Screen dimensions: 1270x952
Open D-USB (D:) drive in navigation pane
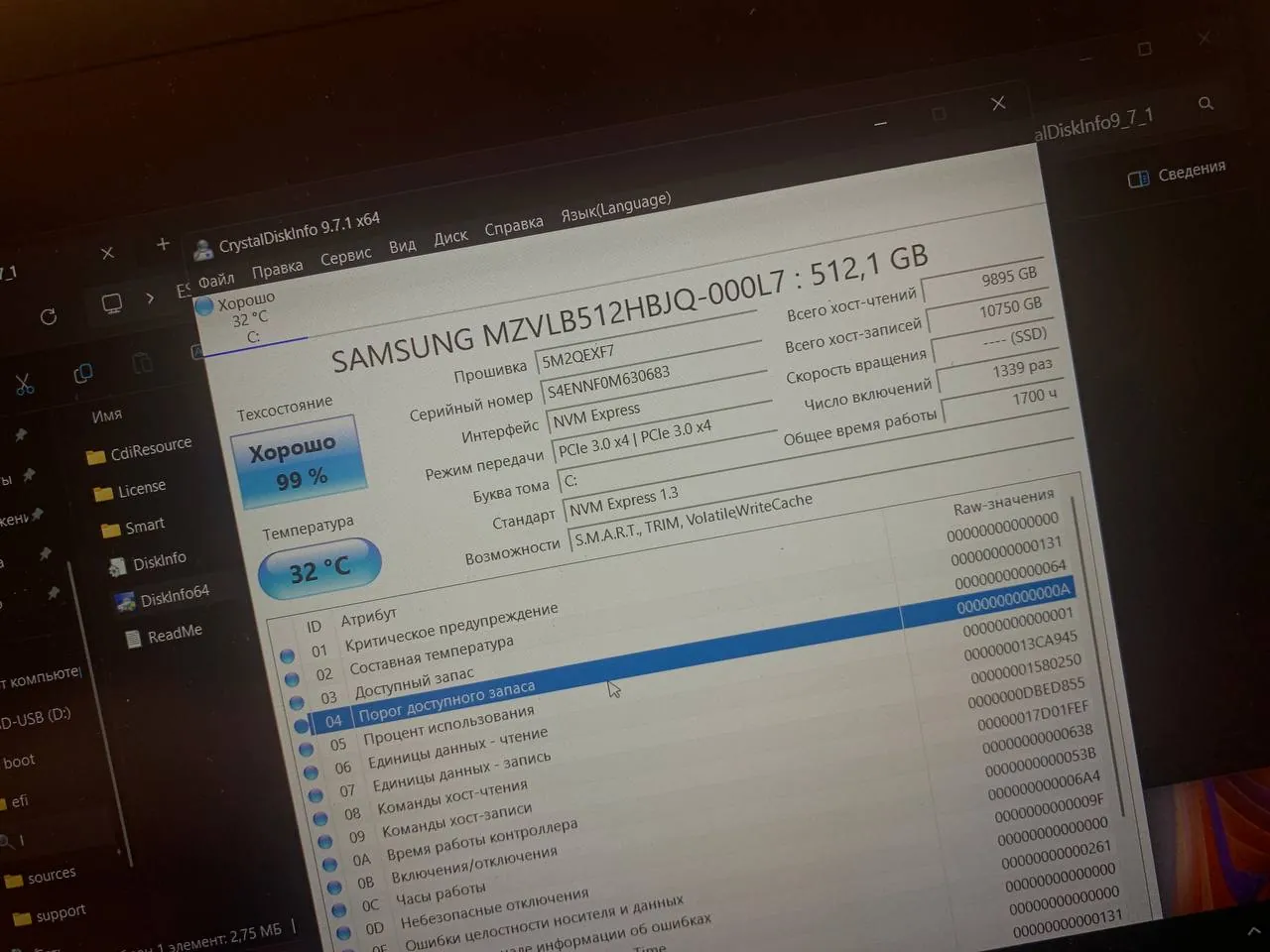pyautogui.click(x=34, y=718)
